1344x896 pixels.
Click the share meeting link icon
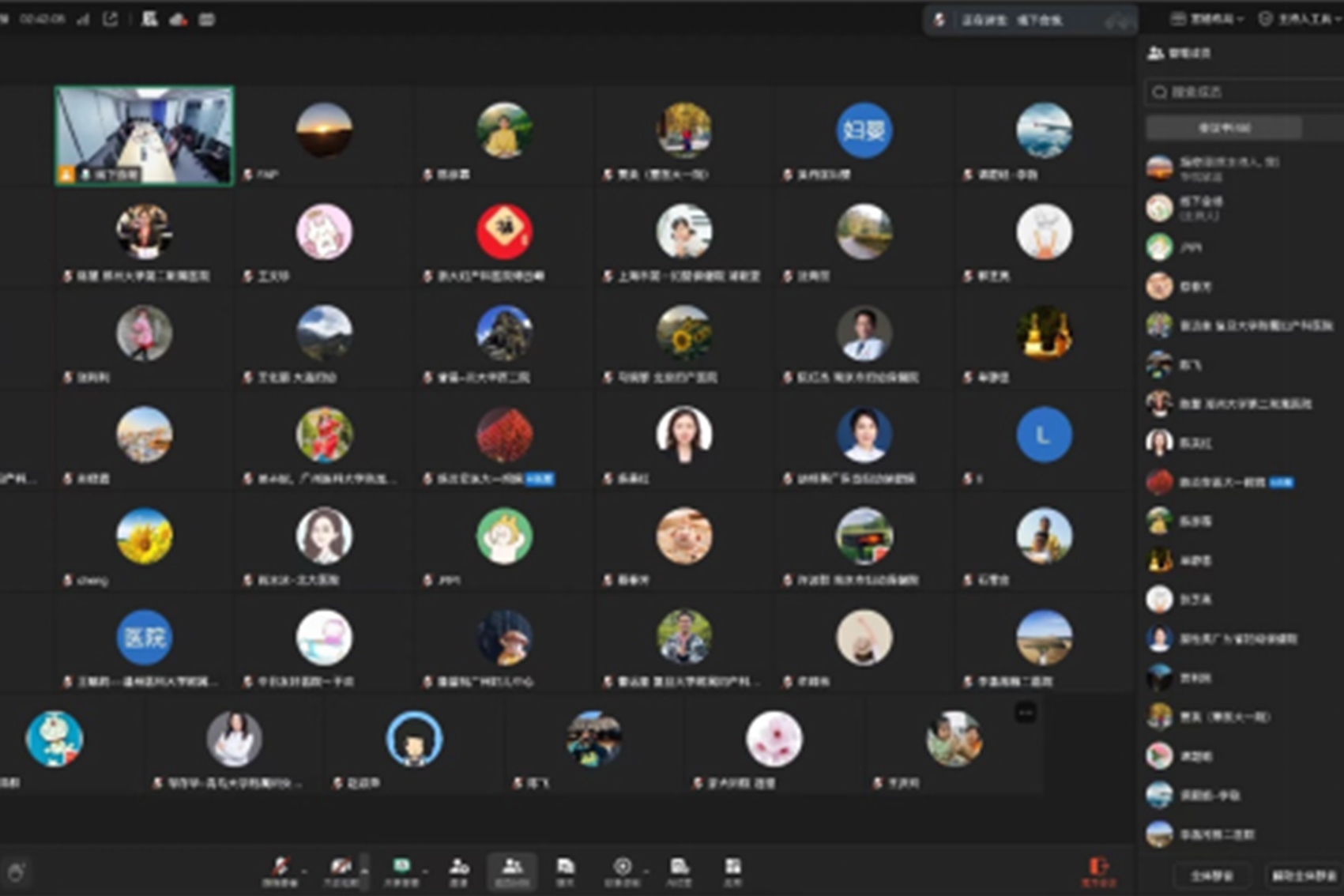point(111,19)
